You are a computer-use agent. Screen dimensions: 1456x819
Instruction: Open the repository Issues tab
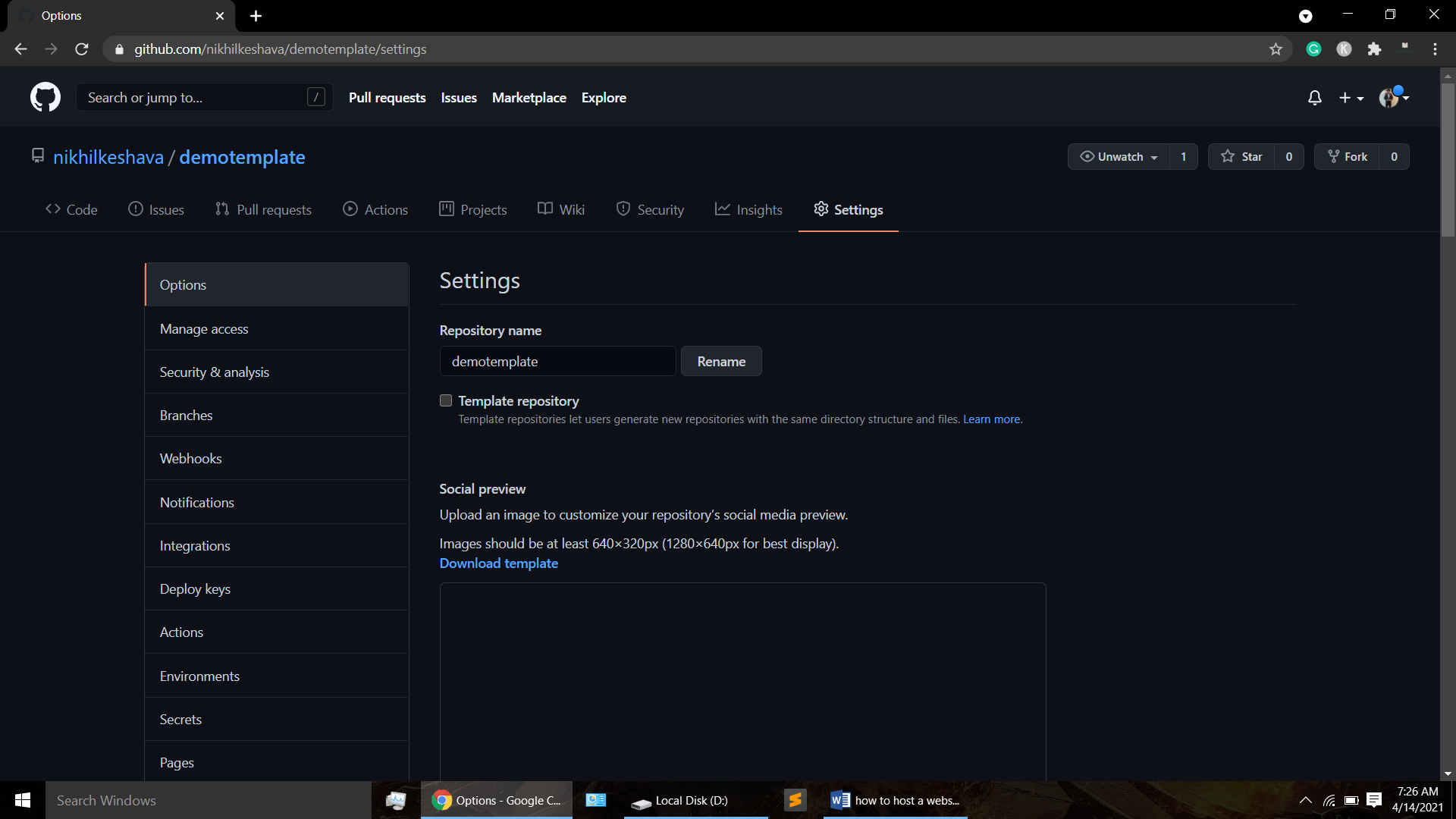pos(156,209)
